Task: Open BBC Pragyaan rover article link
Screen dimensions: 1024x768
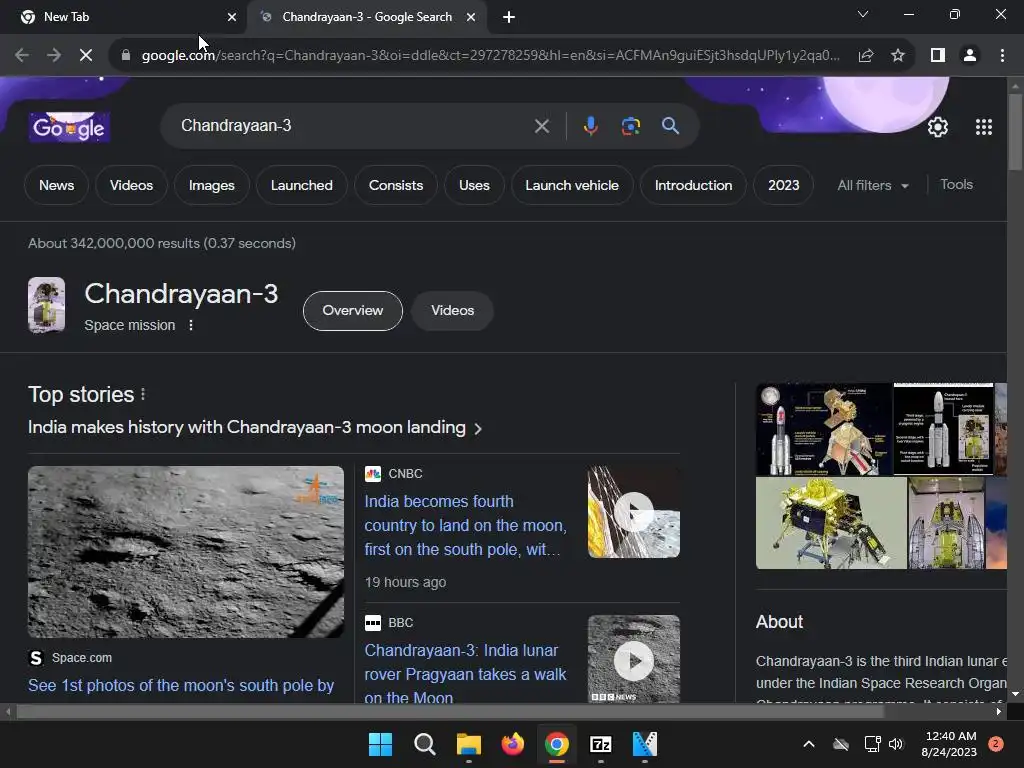Action: [x=465, y=674]
